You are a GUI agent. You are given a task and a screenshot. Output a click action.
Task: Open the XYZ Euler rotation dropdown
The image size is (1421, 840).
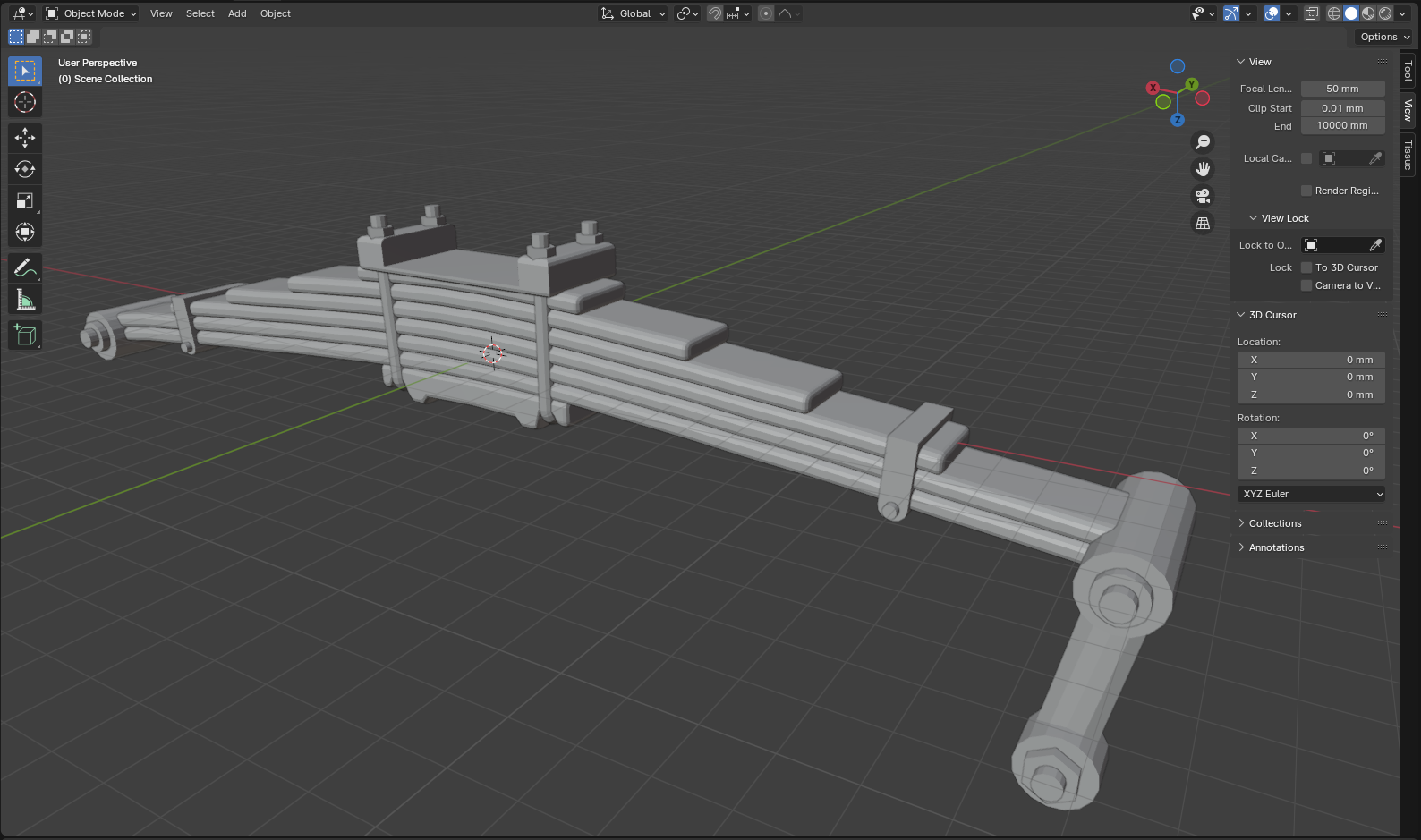[x=1312, y=494]
